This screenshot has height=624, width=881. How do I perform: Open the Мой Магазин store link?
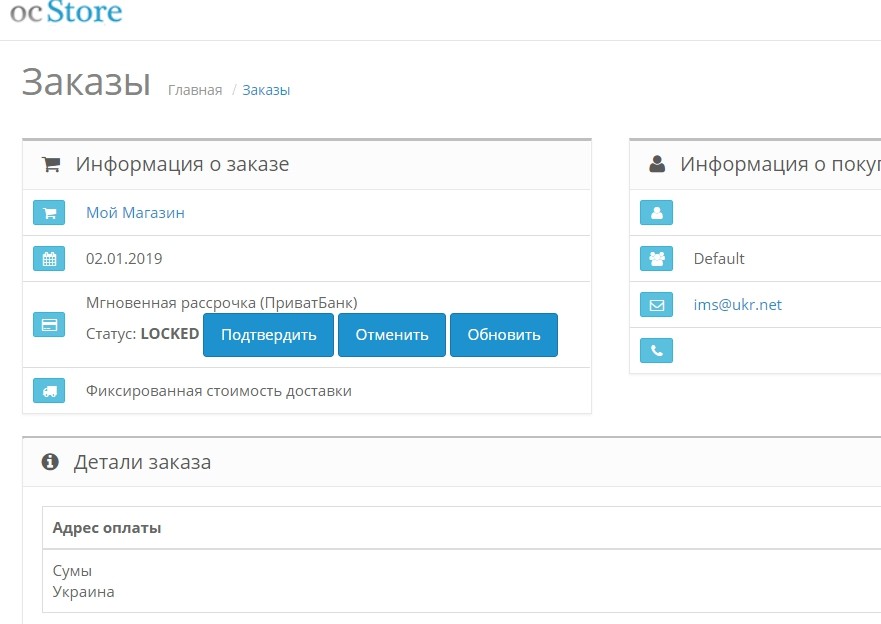[x=135, y=213]
